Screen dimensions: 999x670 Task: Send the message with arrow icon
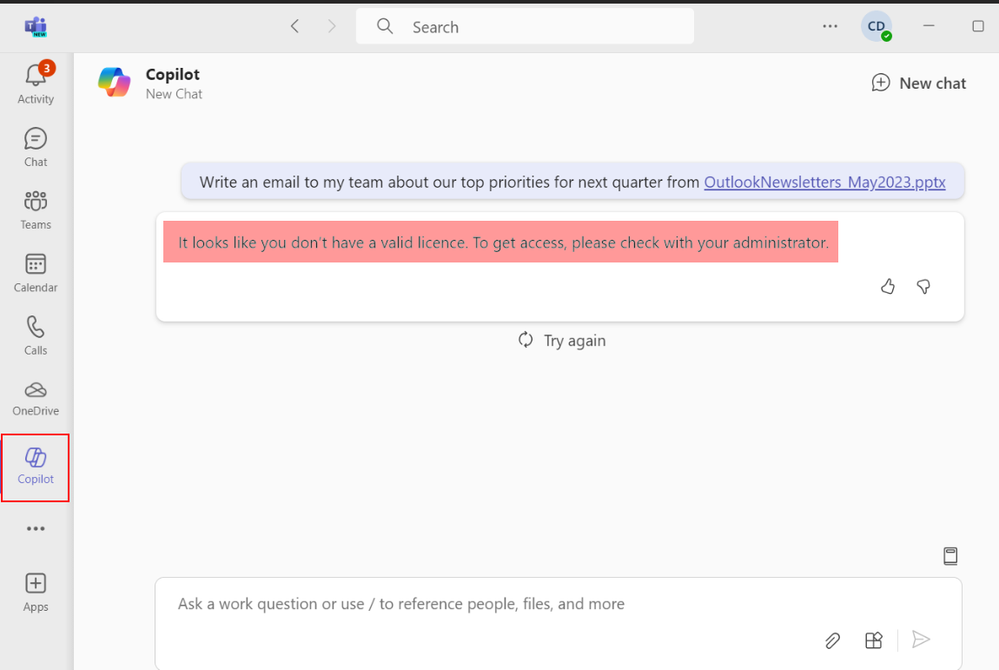coord(921,639)
